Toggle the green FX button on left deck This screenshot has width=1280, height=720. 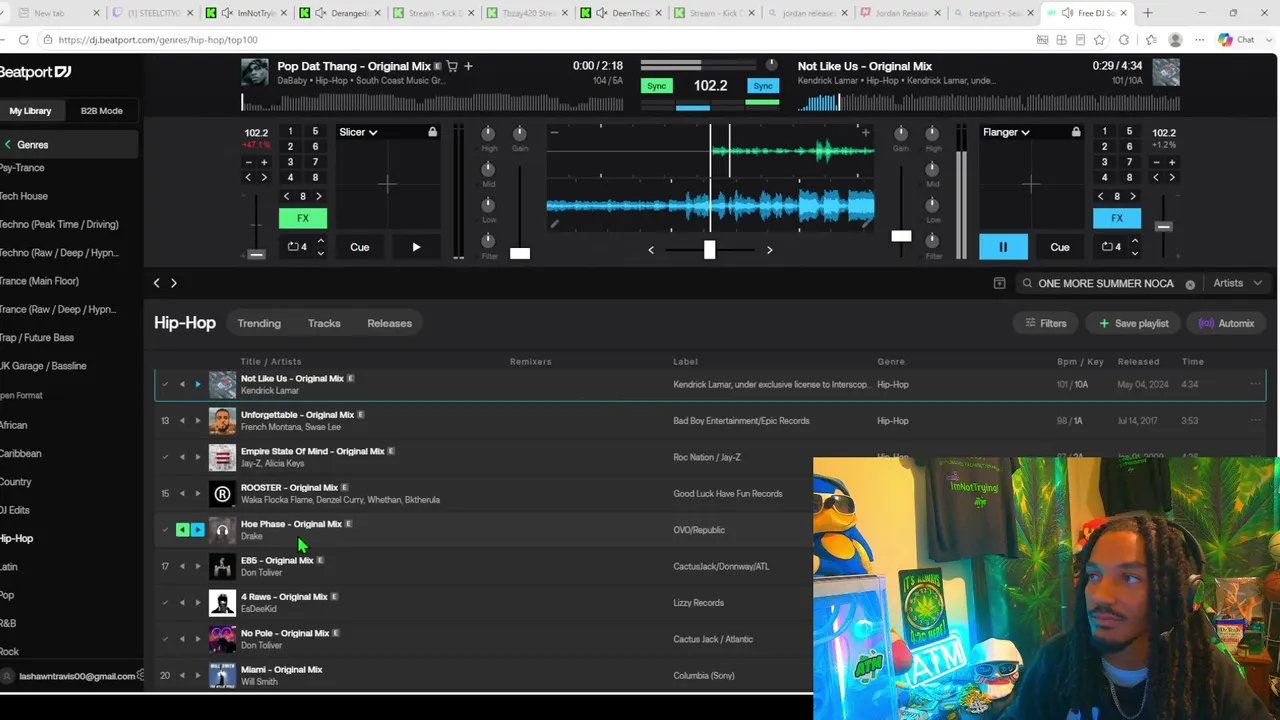[303, 218]
